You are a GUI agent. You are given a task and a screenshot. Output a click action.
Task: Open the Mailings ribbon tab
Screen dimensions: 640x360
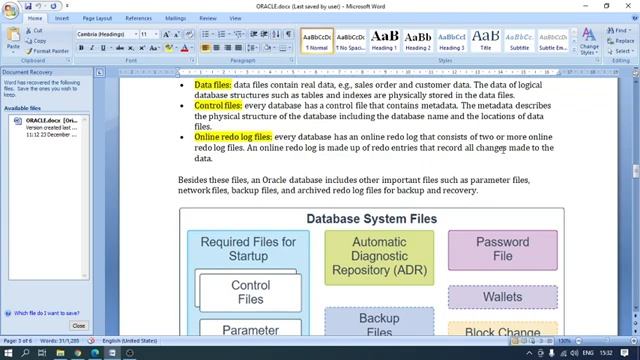click(176, 18)
